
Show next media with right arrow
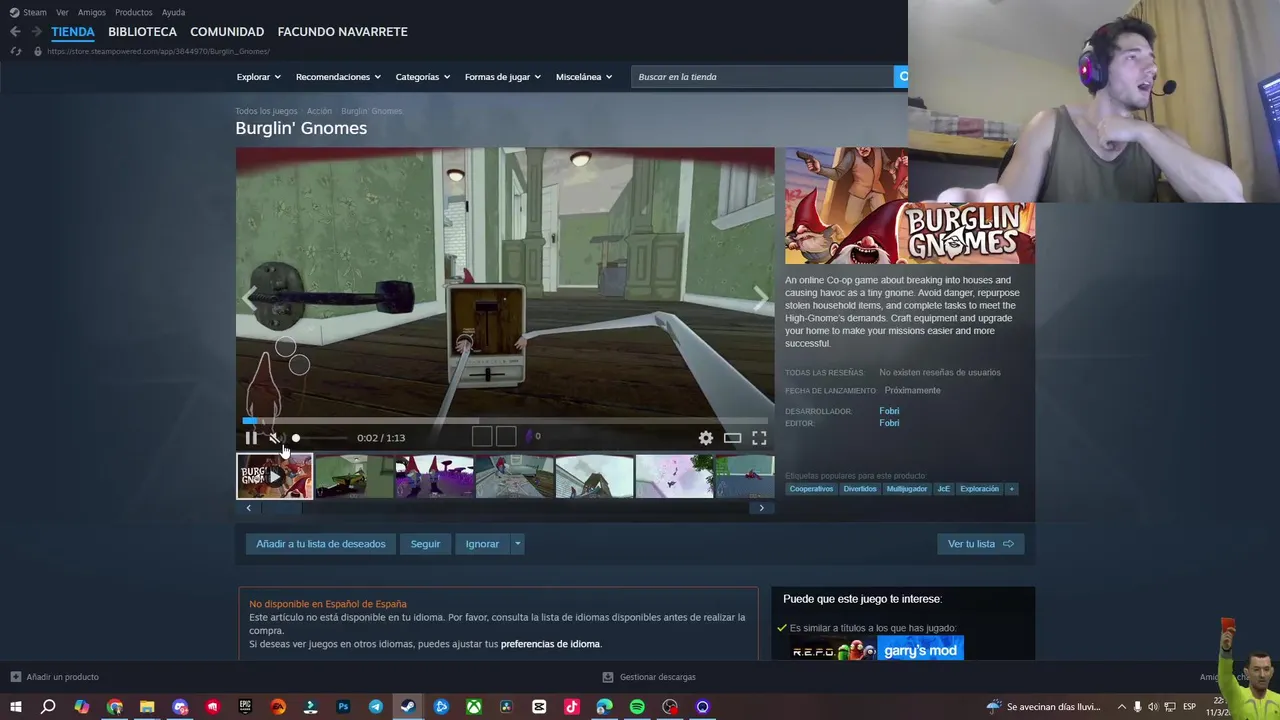coord(760,297)
